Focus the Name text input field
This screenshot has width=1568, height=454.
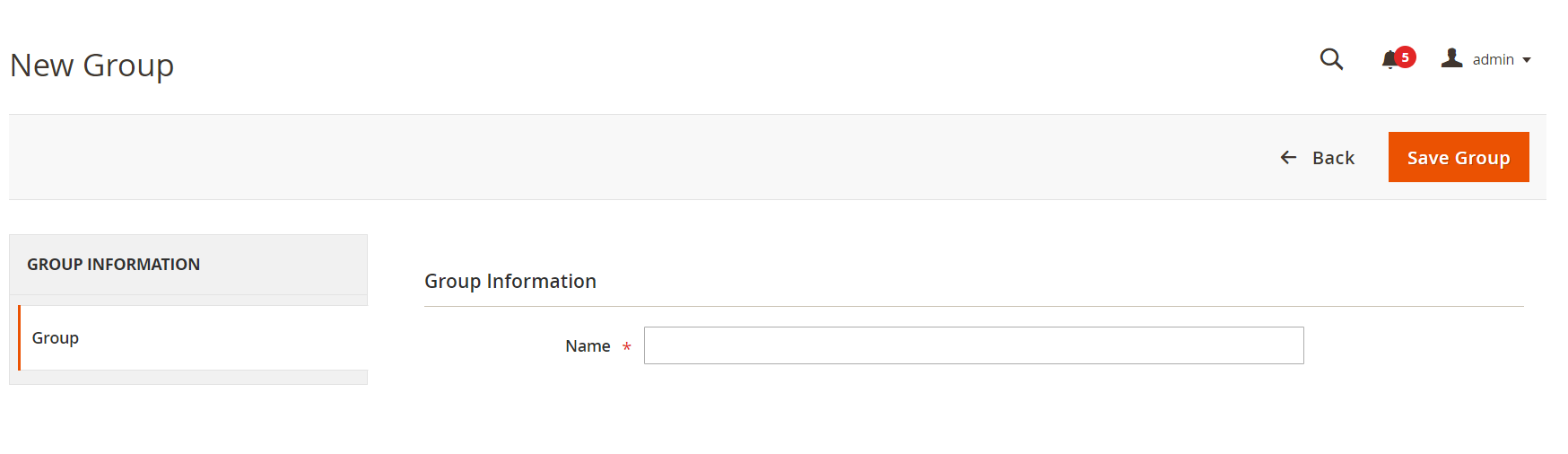973,345
